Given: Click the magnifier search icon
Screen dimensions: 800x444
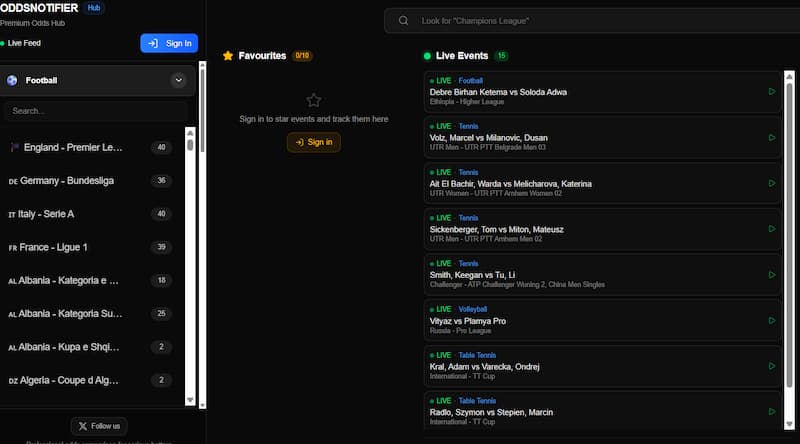Looking at the screenshot, I should 404,20.
